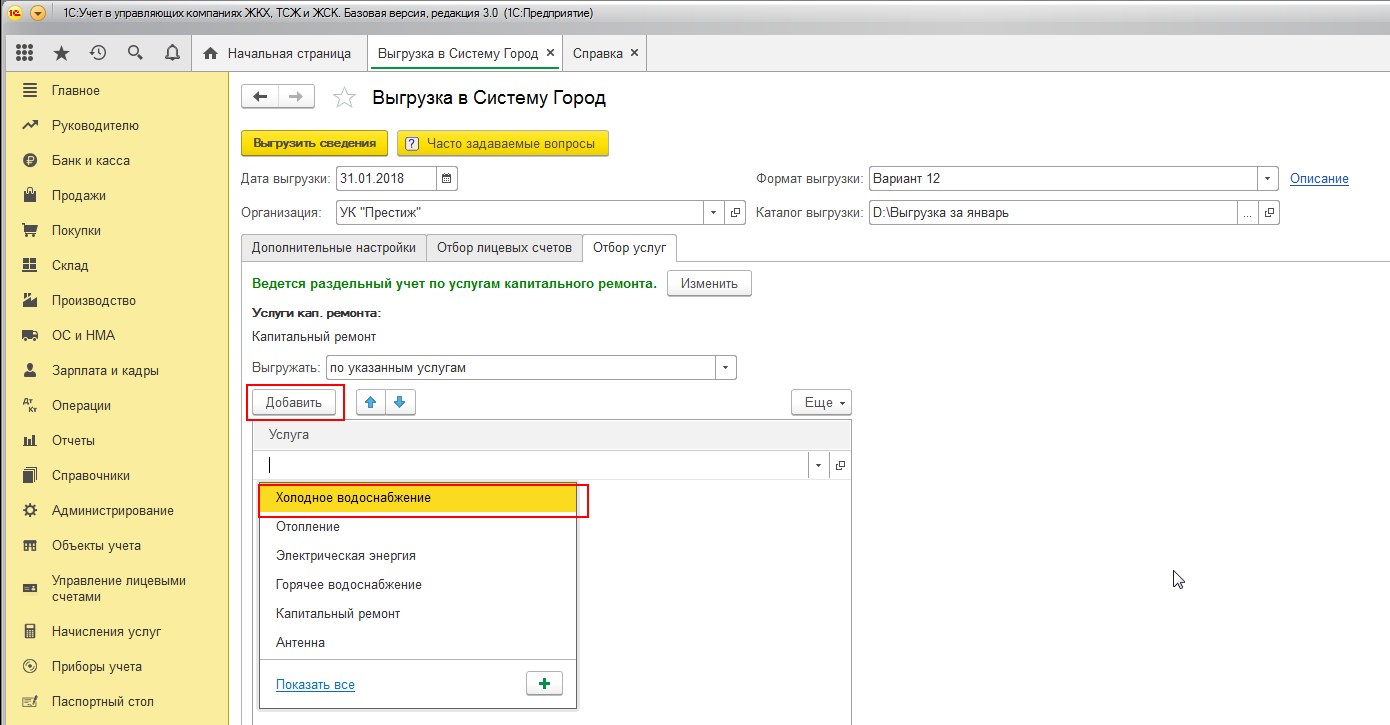Open Отчеты section
This screenshot has width=1390, height=725.
pyautogui.click(x=116, y=441)
